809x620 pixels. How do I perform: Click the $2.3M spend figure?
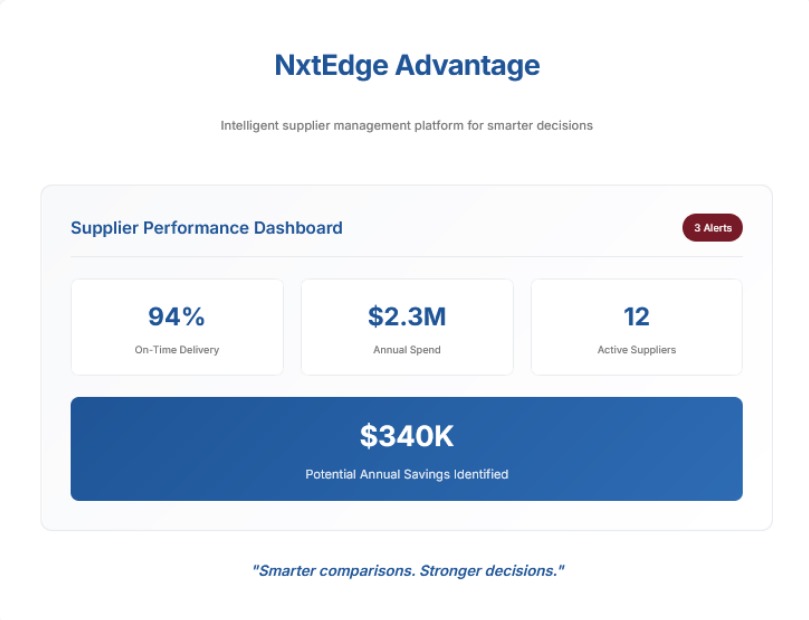406,317
